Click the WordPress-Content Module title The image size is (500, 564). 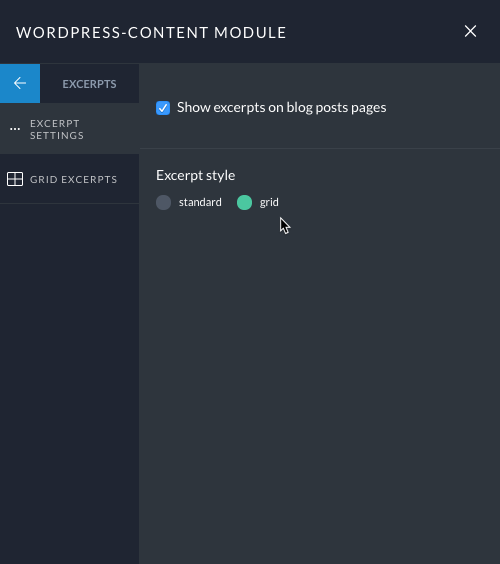click(151, 33)
